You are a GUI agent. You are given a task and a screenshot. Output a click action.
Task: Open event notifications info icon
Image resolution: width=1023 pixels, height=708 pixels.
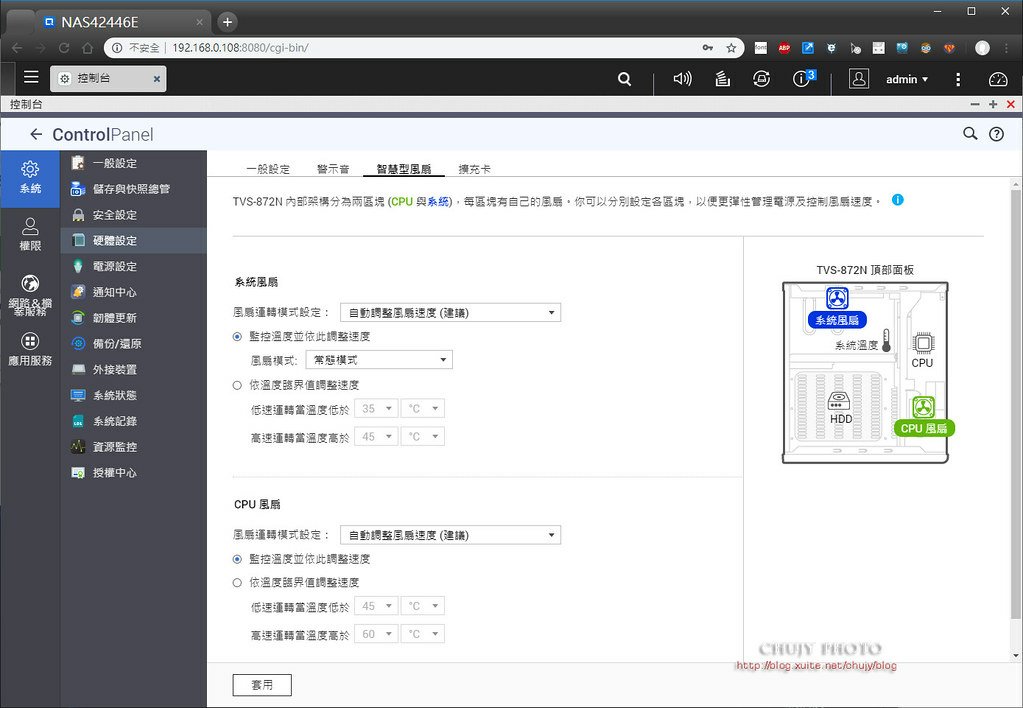point(803,78)
